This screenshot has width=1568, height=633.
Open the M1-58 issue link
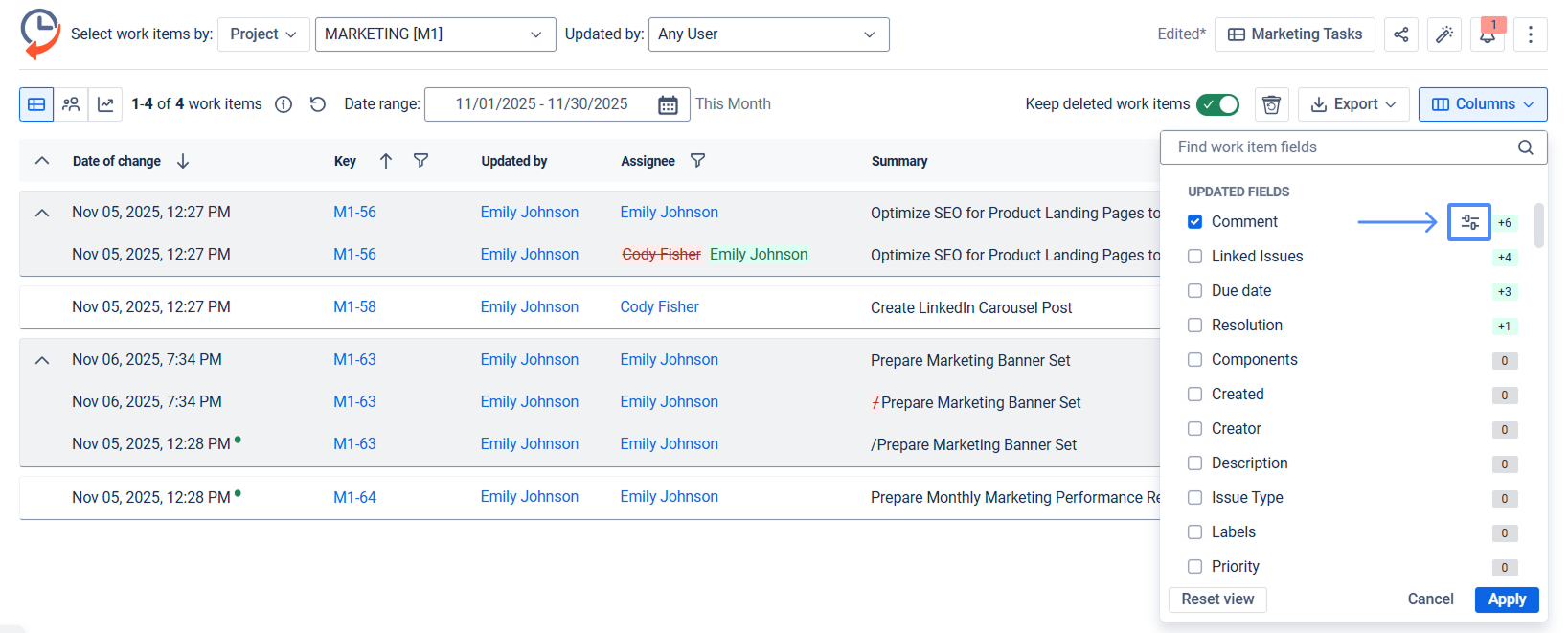coord(354,307)
